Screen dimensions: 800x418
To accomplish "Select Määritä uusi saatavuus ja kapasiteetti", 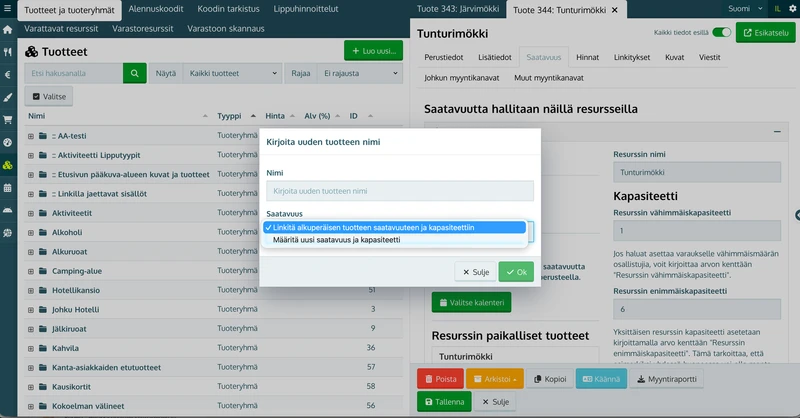I will click(394, 240).
